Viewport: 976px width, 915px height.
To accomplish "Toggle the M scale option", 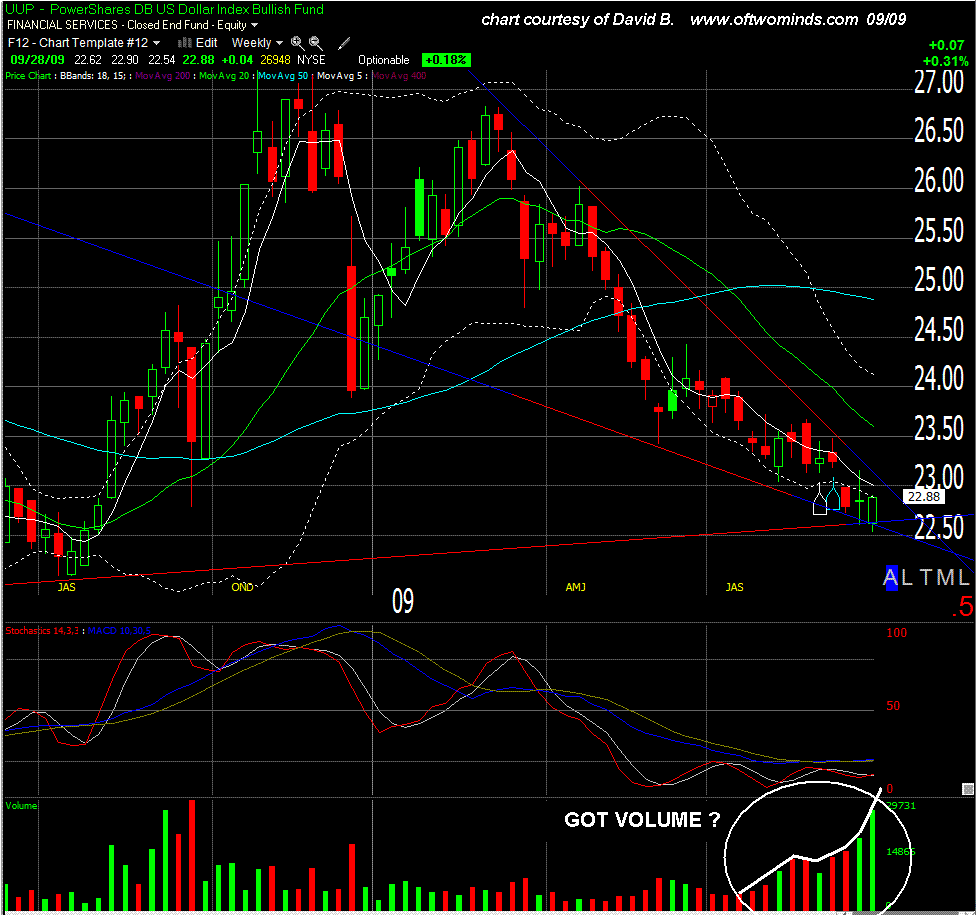I will click(x=945, y=578).
